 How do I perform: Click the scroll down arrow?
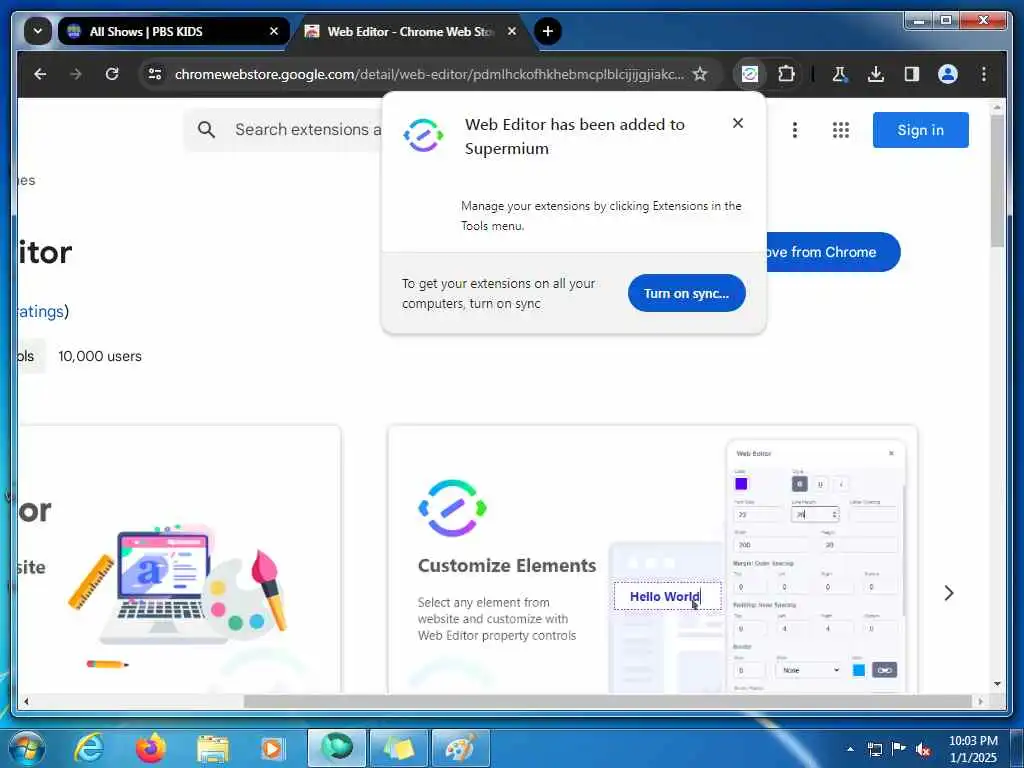(997, 684)
